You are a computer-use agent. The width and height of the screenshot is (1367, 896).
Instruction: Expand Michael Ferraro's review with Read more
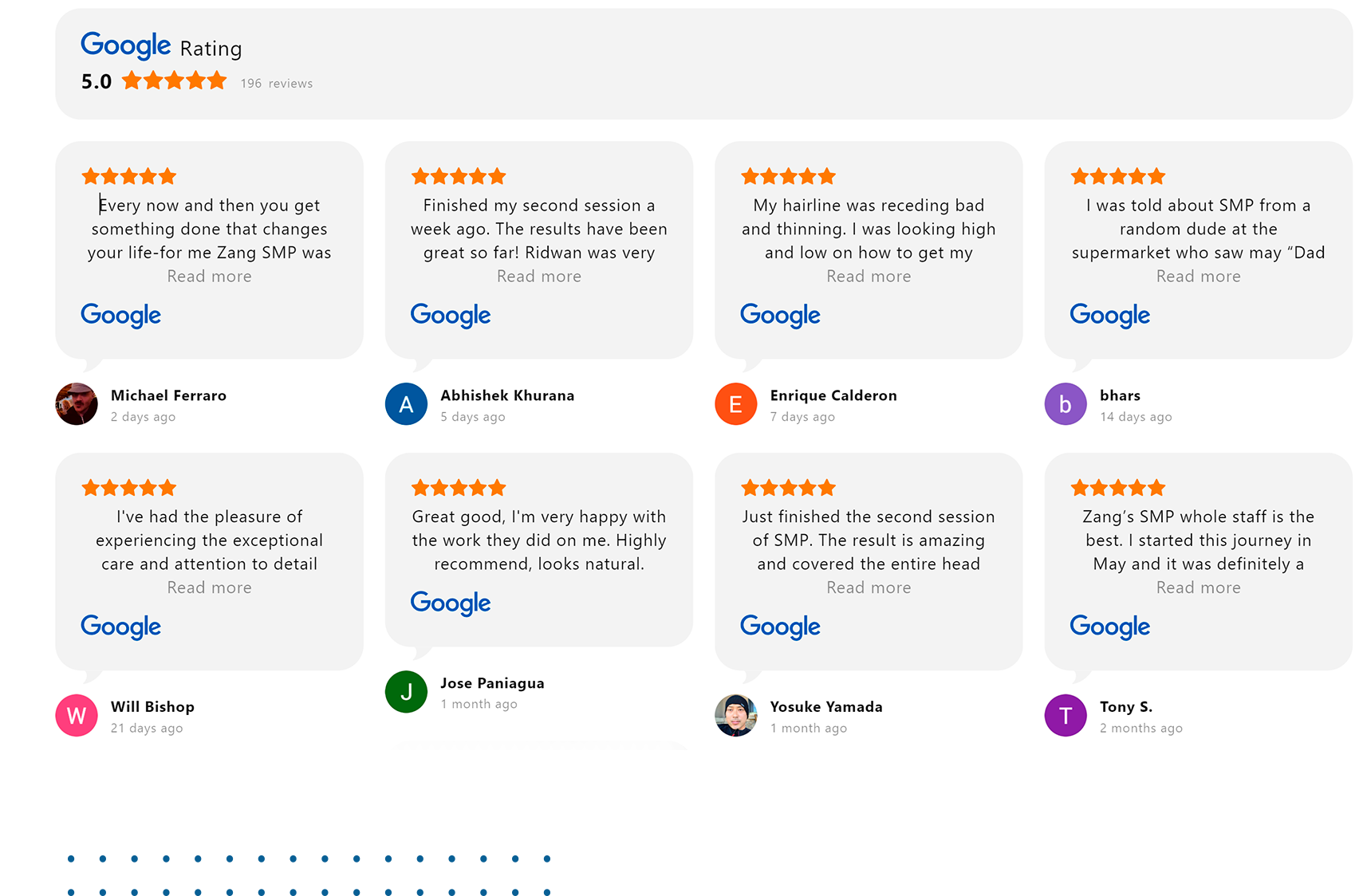[x=210, y=277]
